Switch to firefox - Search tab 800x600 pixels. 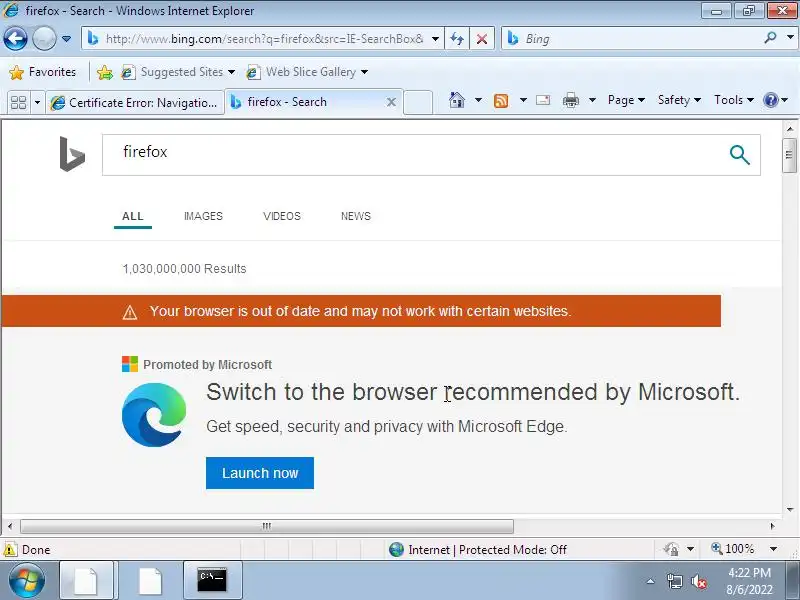tap(305, 102)
